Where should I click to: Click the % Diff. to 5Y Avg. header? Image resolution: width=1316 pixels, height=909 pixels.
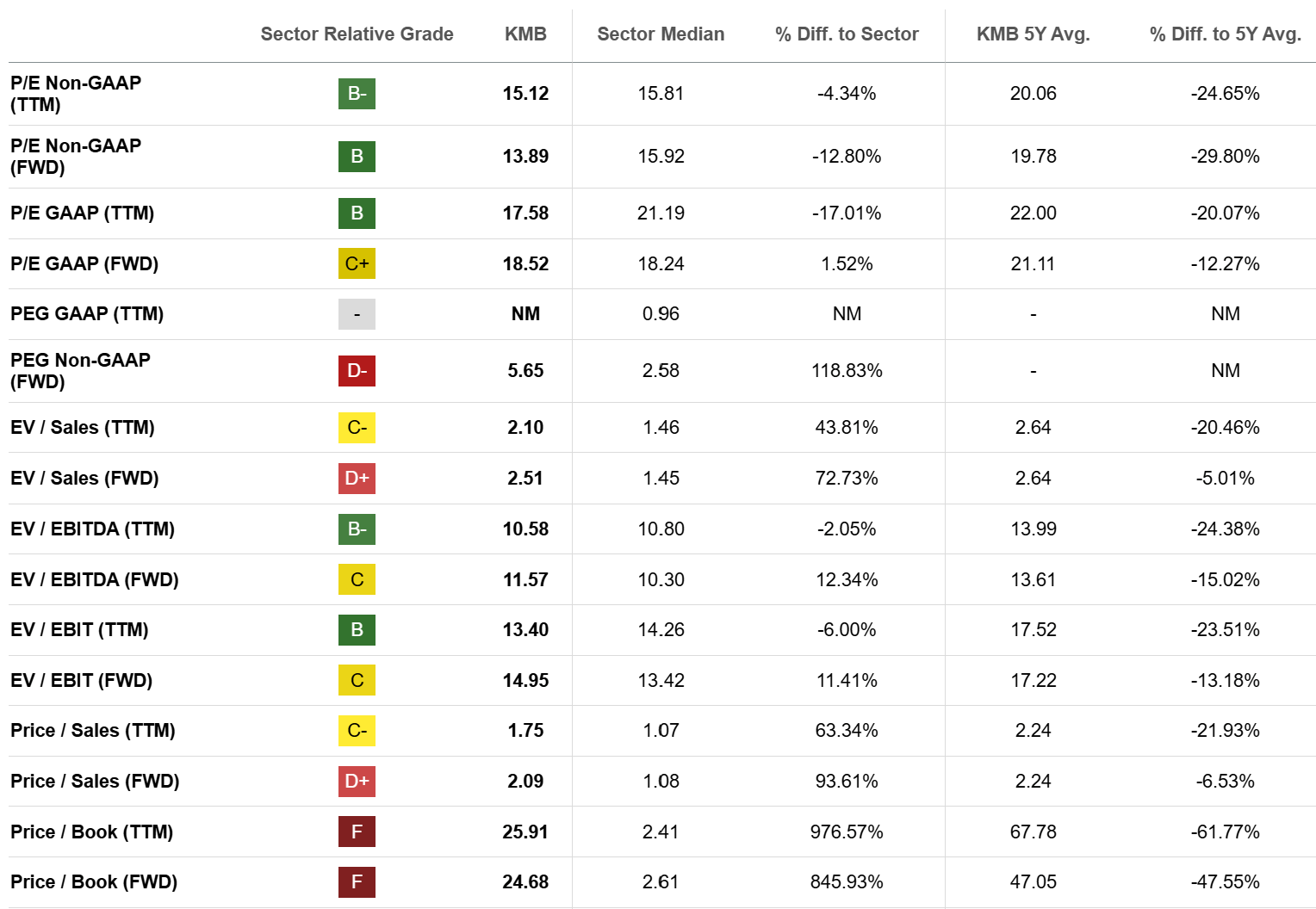tap(1225, 34)
